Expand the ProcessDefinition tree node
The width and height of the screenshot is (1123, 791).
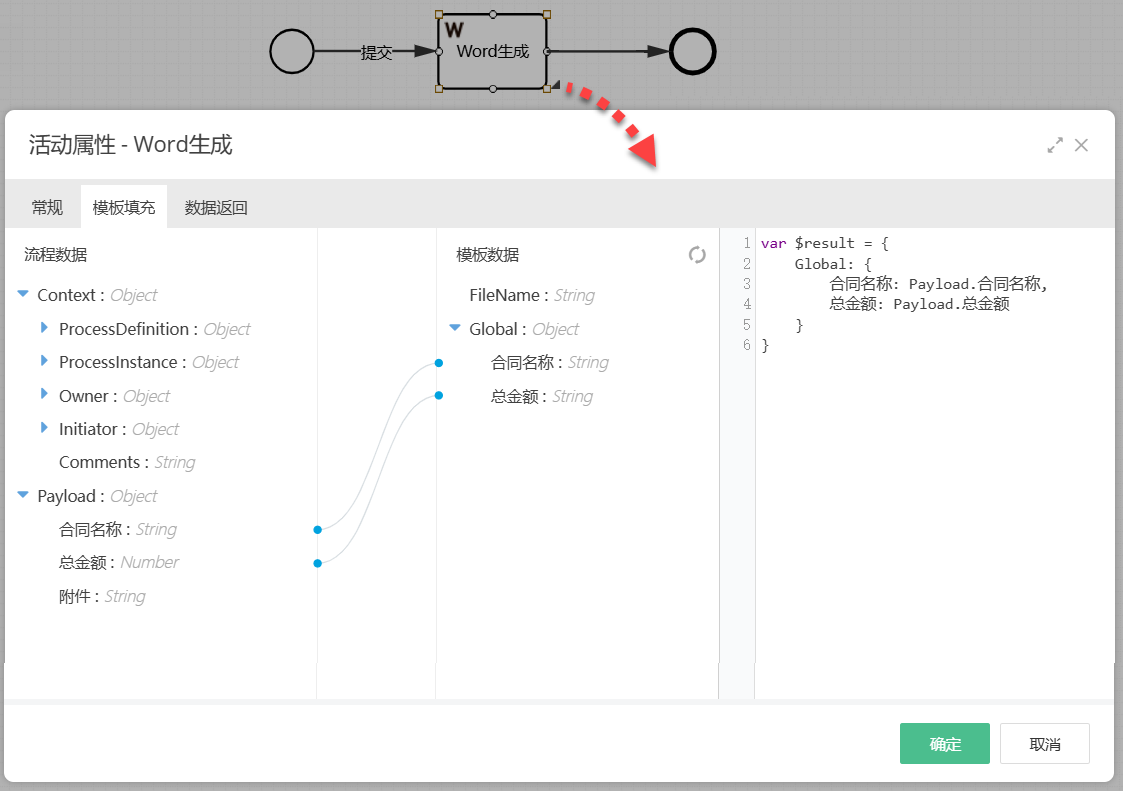42,328
